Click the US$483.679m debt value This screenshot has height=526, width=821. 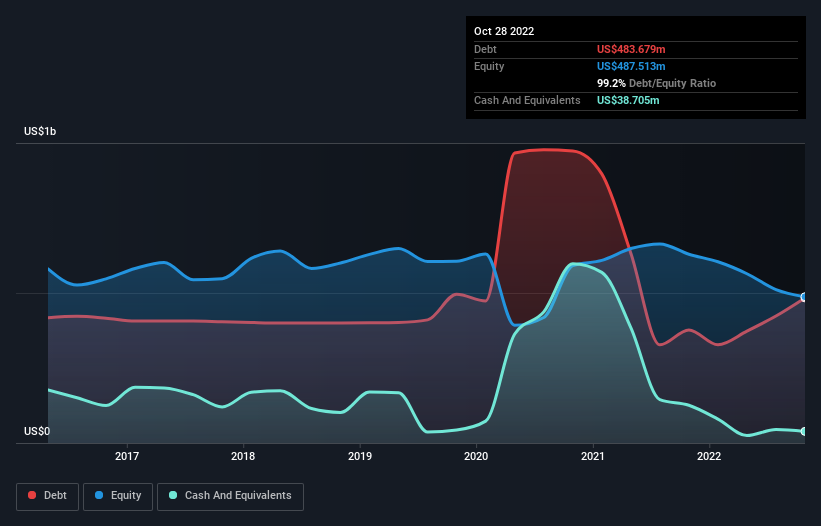click(631, 49)
